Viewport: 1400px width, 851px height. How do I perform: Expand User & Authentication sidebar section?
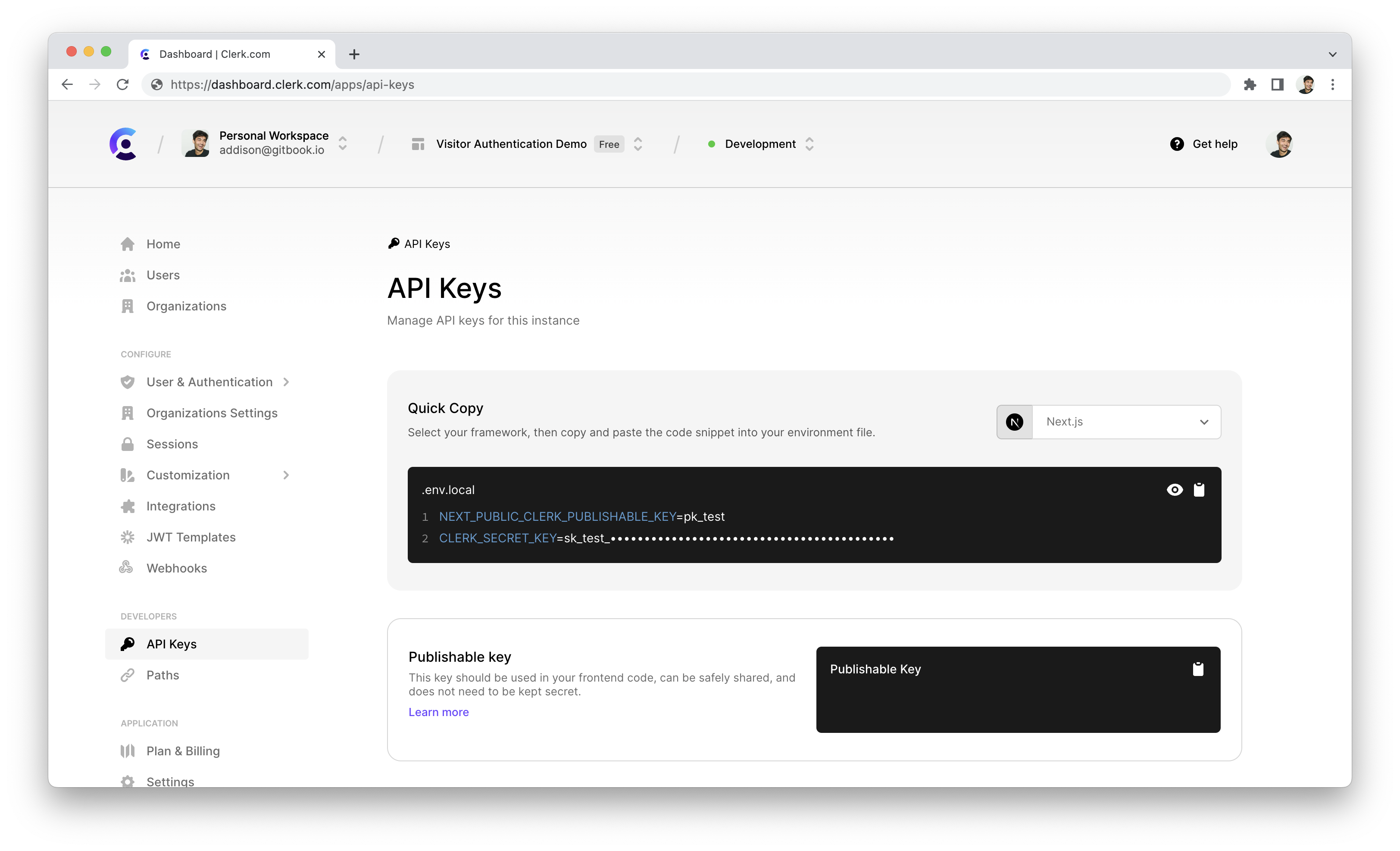(x=209, y=382)
